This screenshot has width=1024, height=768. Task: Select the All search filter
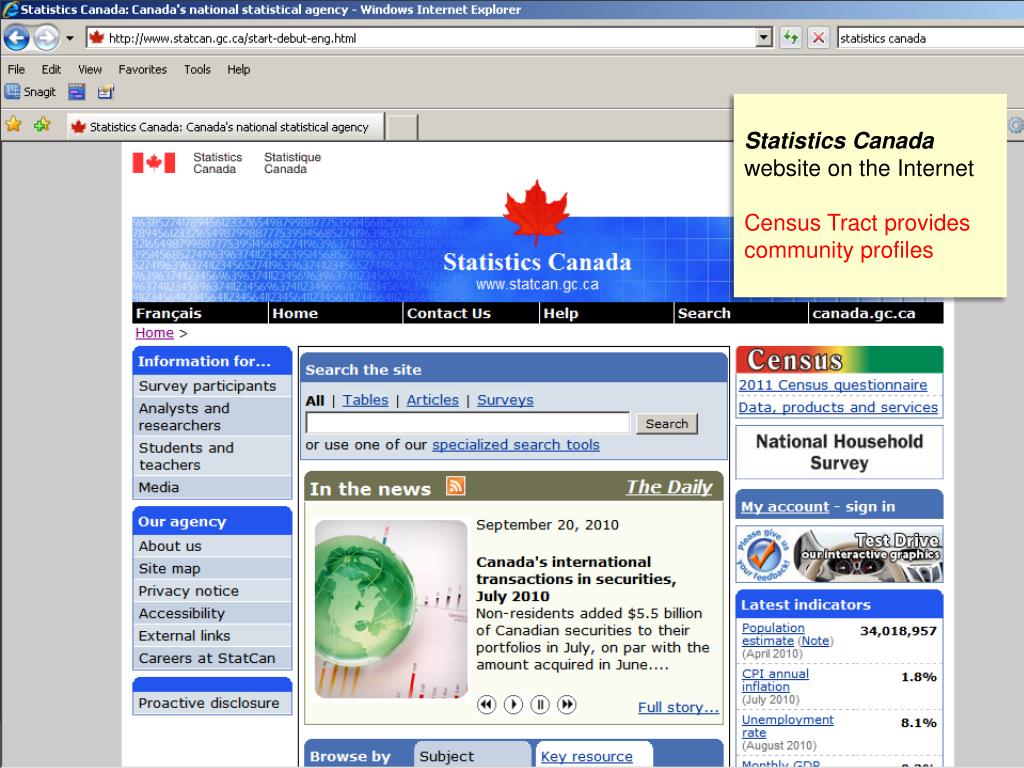(x=315, y=400)
